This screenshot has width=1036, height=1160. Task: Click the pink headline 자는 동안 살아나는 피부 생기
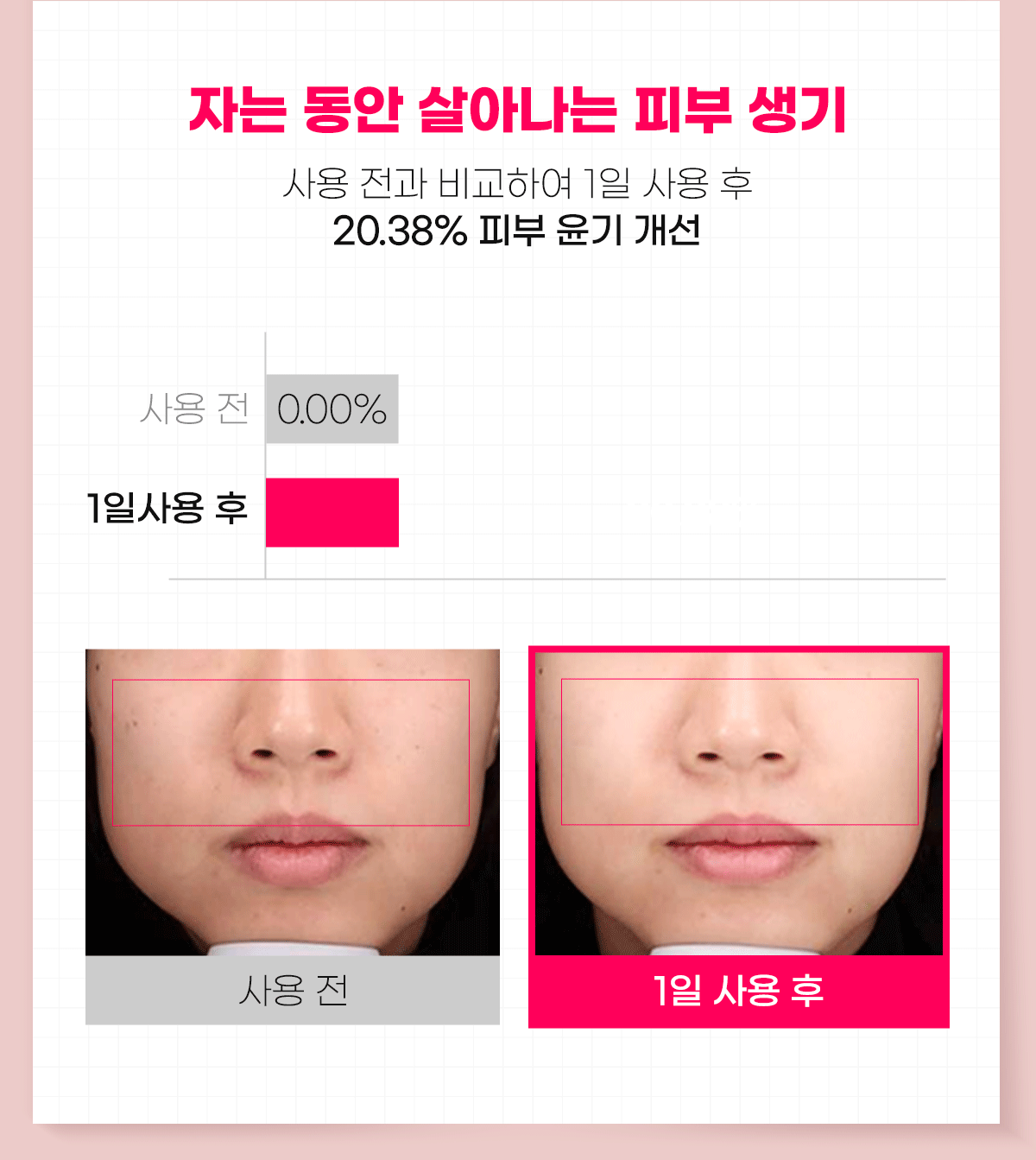(x=517, y=110)
